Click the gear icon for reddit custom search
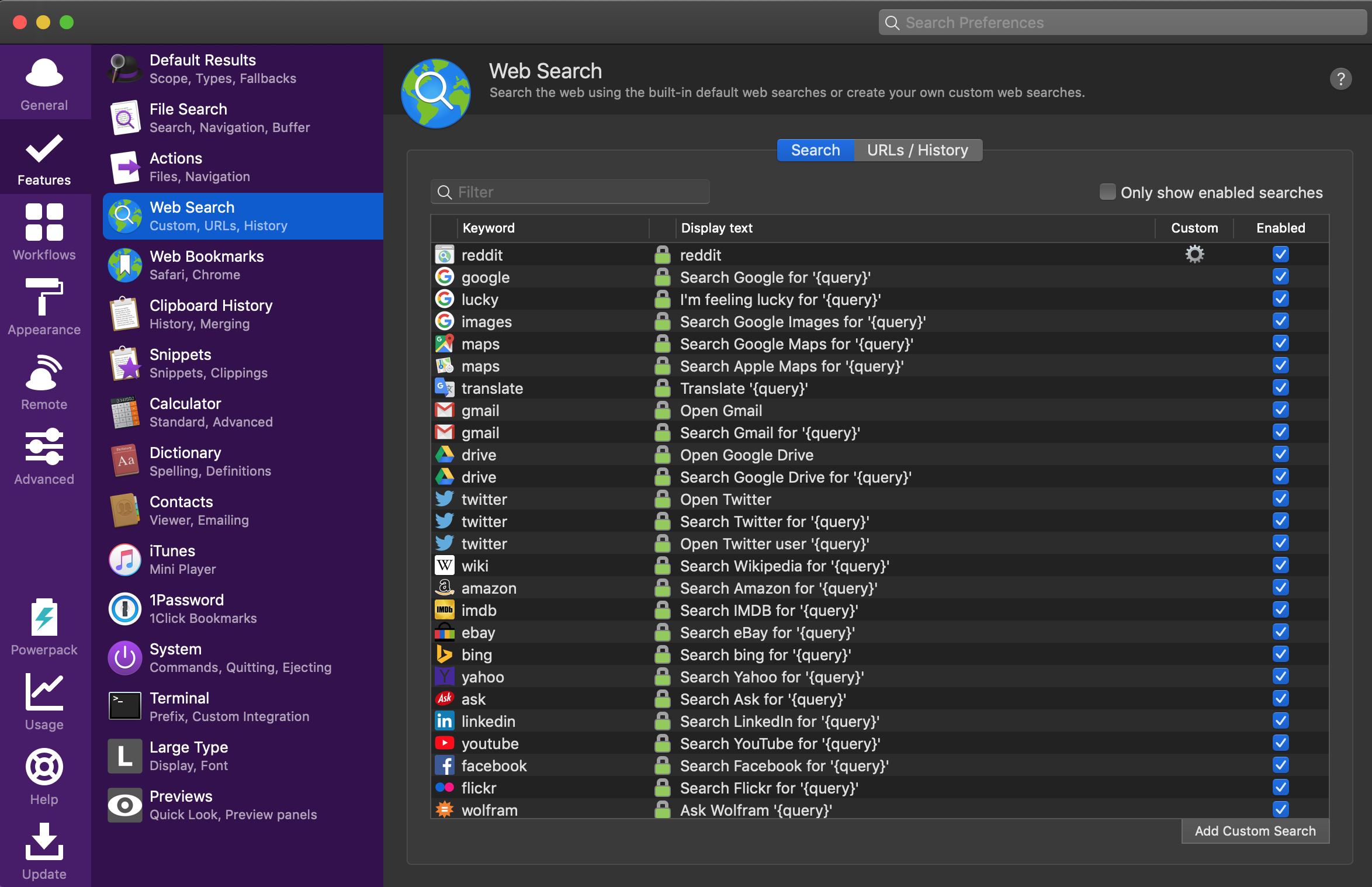 1194,255
